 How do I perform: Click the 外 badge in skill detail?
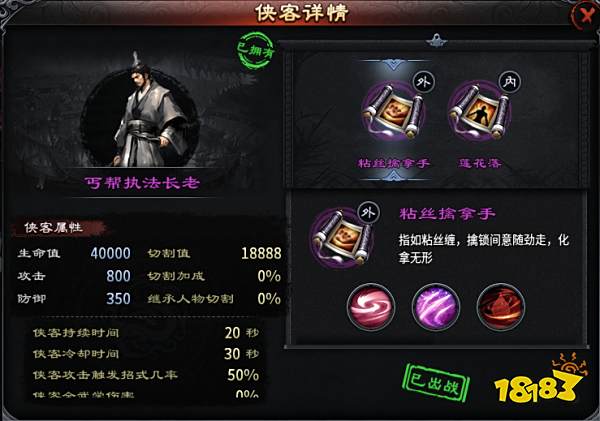tap(368, 212)
